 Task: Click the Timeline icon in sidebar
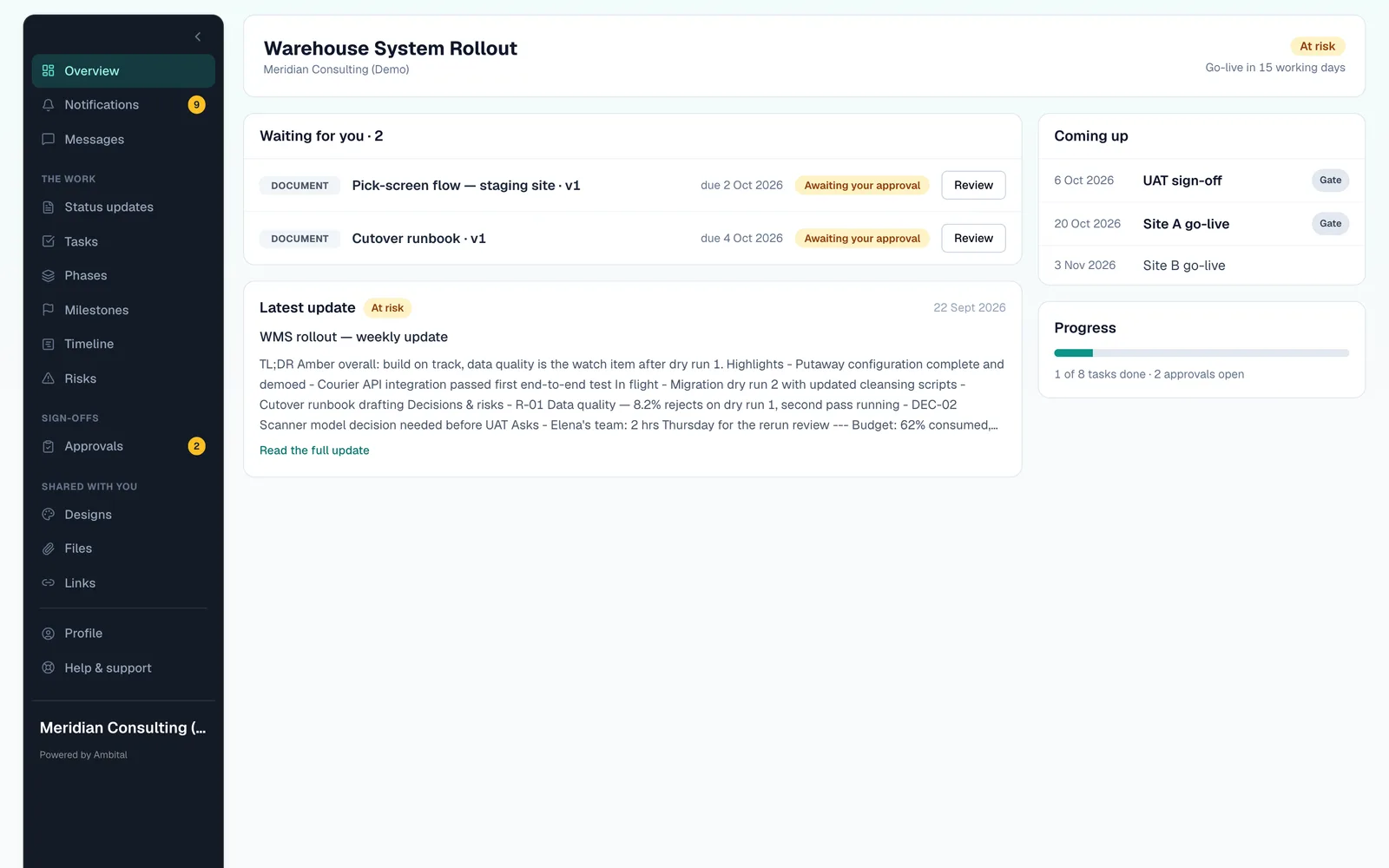click(49, 345)
